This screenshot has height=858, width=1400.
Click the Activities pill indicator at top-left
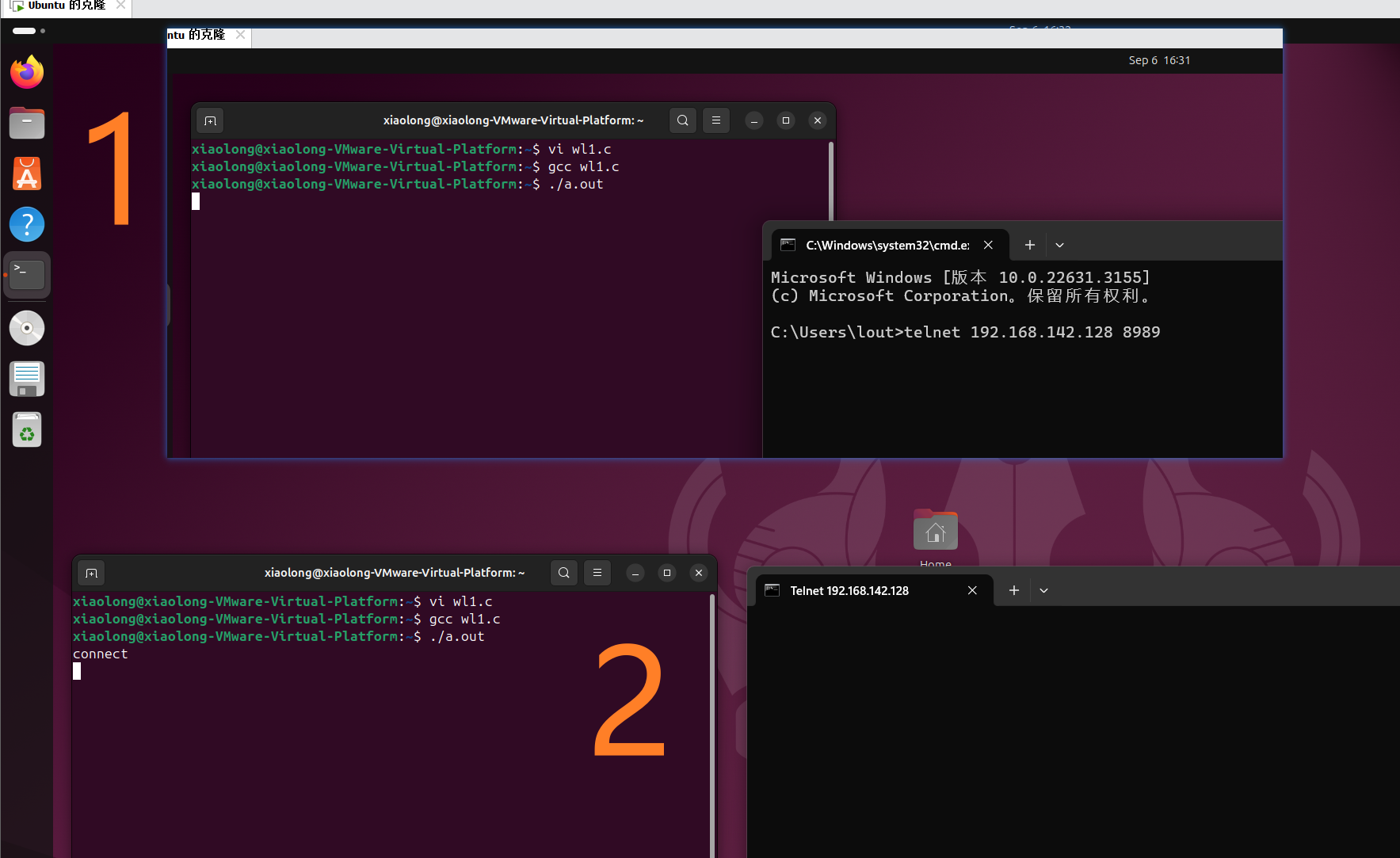(25, 31)
